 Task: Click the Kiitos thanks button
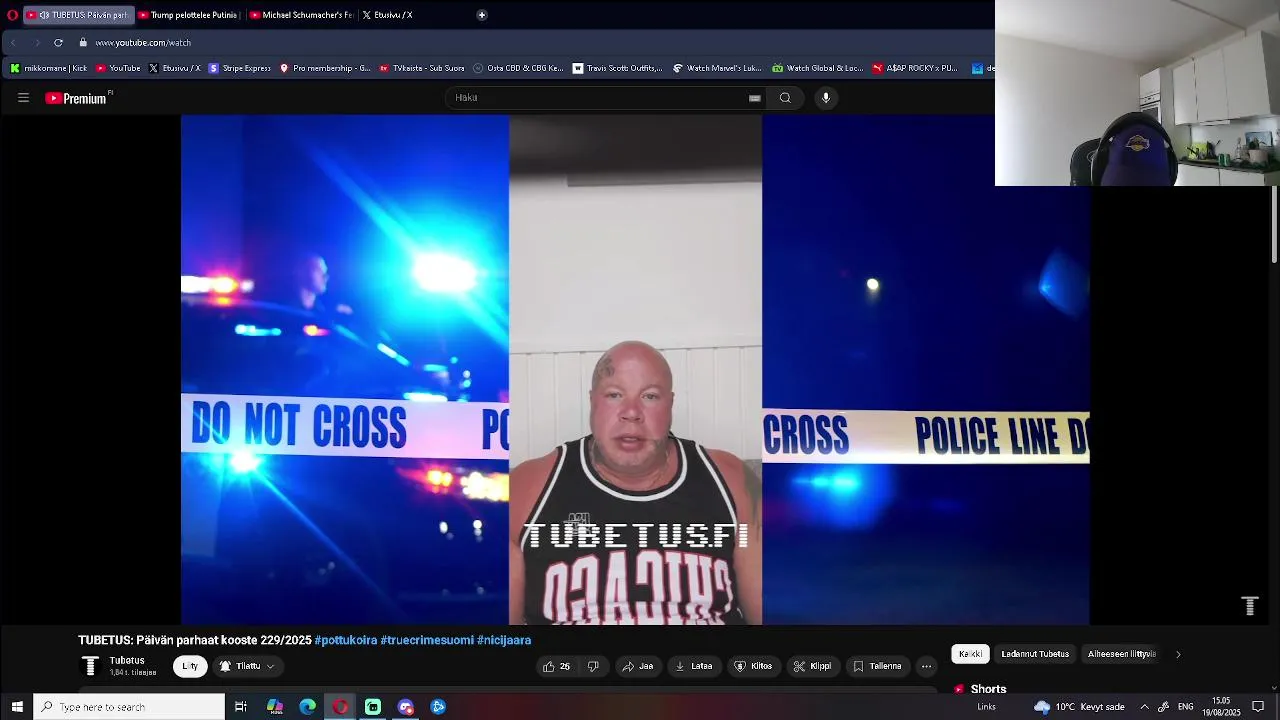click(753, 666)
